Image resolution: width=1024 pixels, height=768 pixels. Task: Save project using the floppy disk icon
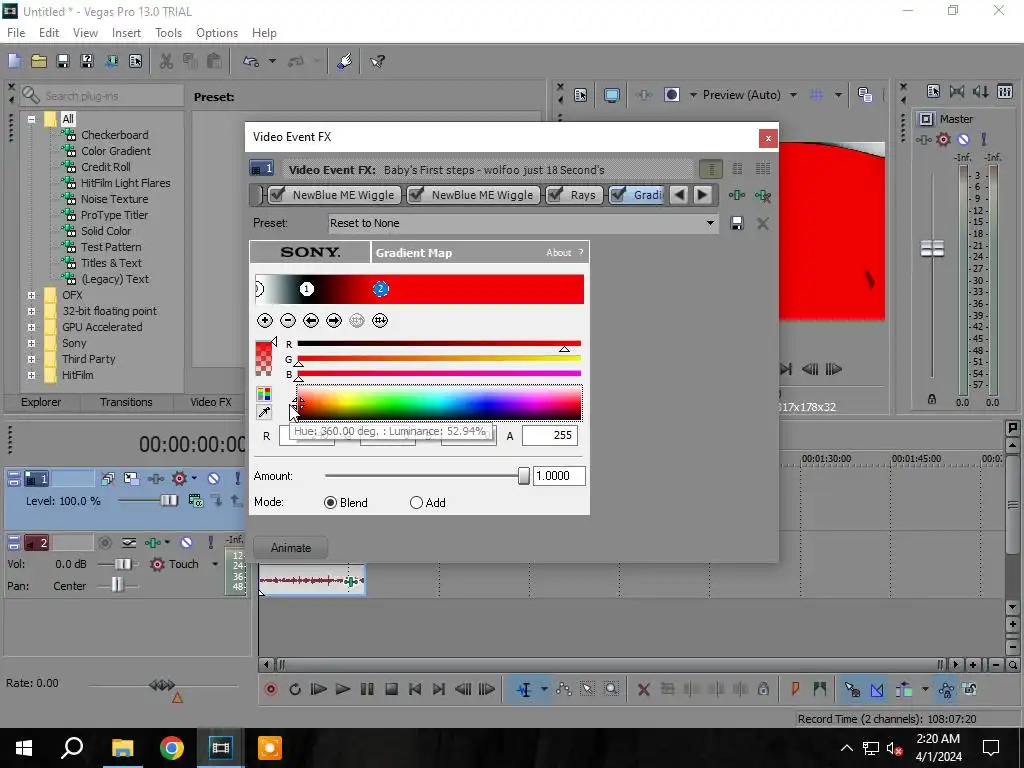point(63,61)
